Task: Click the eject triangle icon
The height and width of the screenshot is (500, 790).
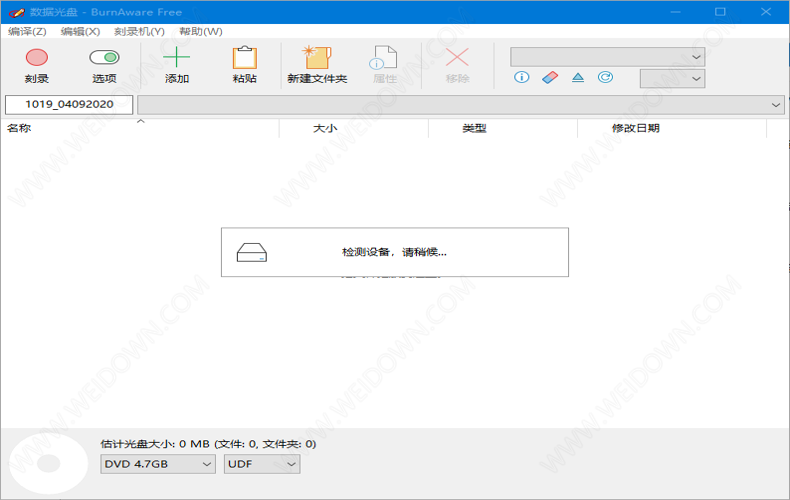Action: coord(578,78)
